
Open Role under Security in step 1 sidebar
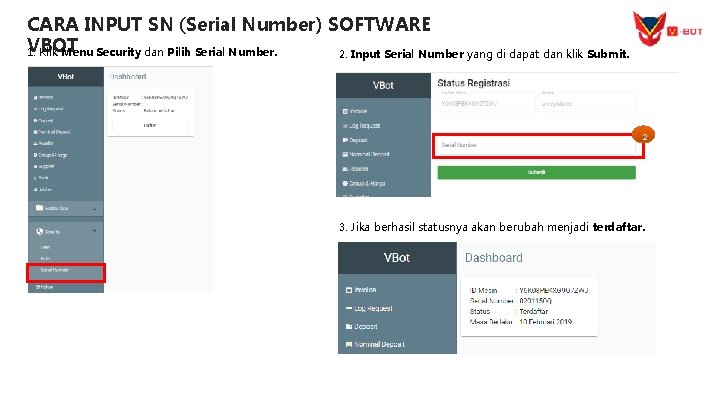[x=45, y=259]
